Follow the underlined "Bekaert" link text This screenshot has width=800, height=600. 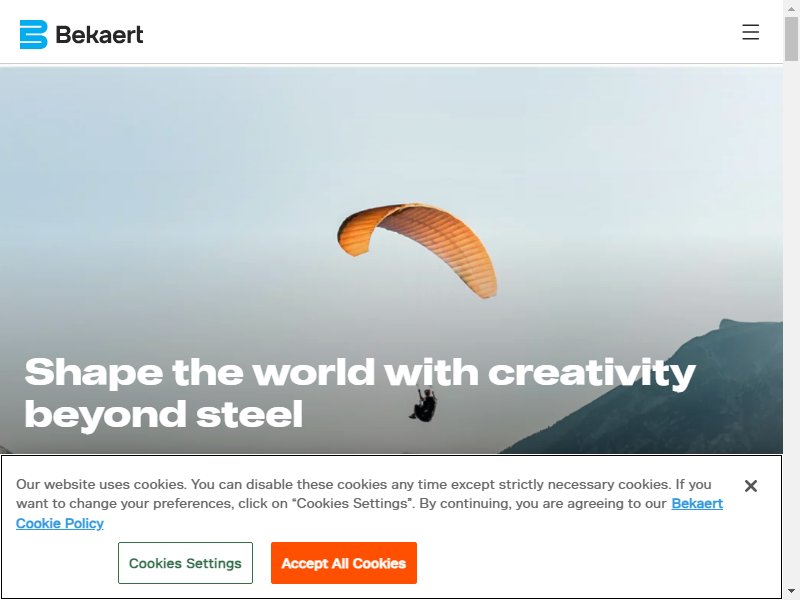(x=697, y=504)
